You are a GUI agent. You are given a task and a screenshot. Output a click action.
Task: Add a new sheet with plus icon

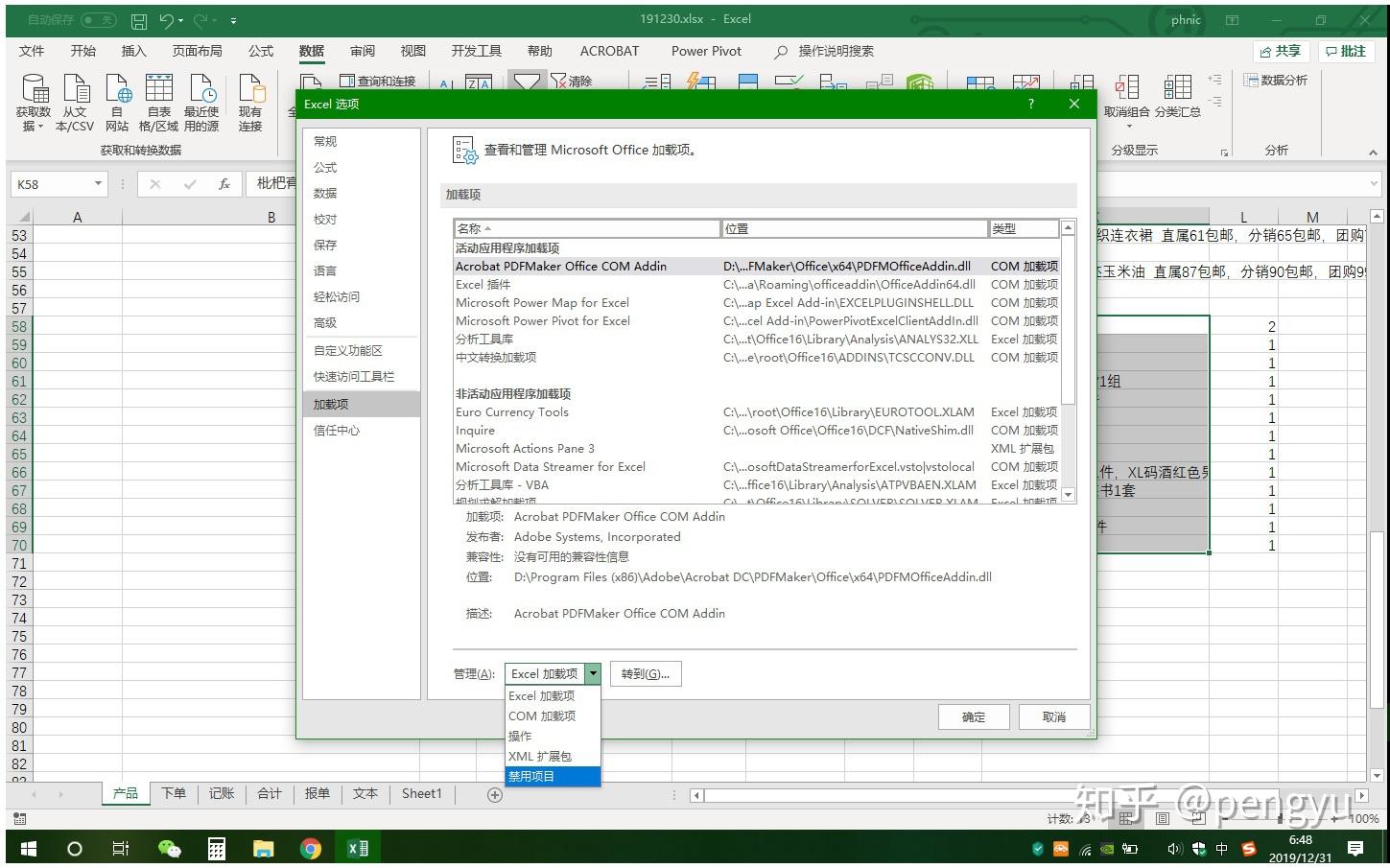pyautogui.click(x=495, y=794)
